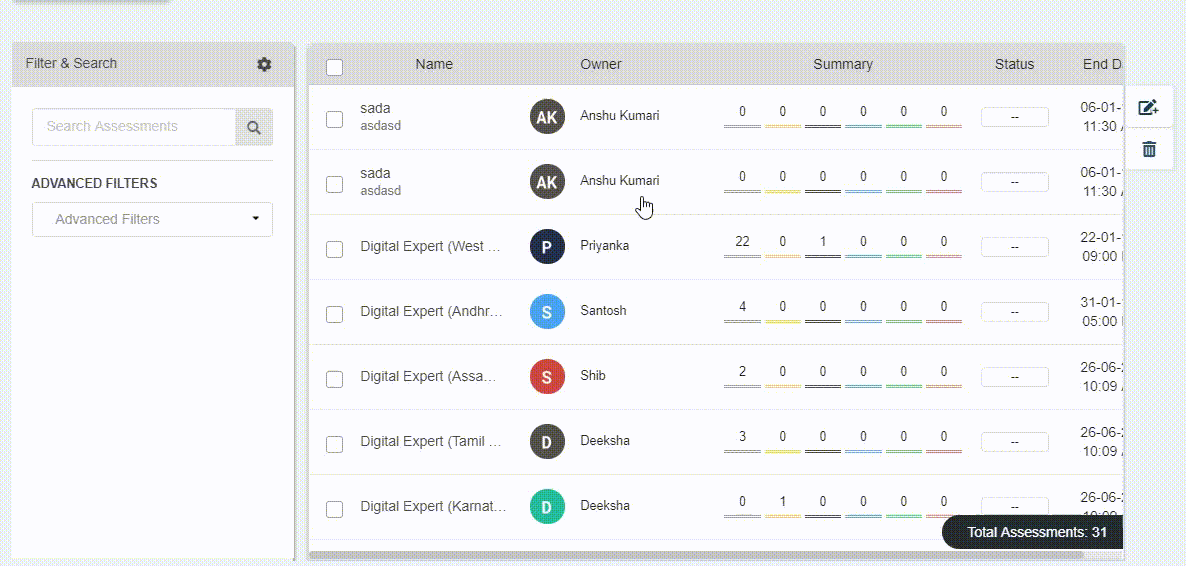Click the create assessment pencil icon

(x=1148, y=107)
